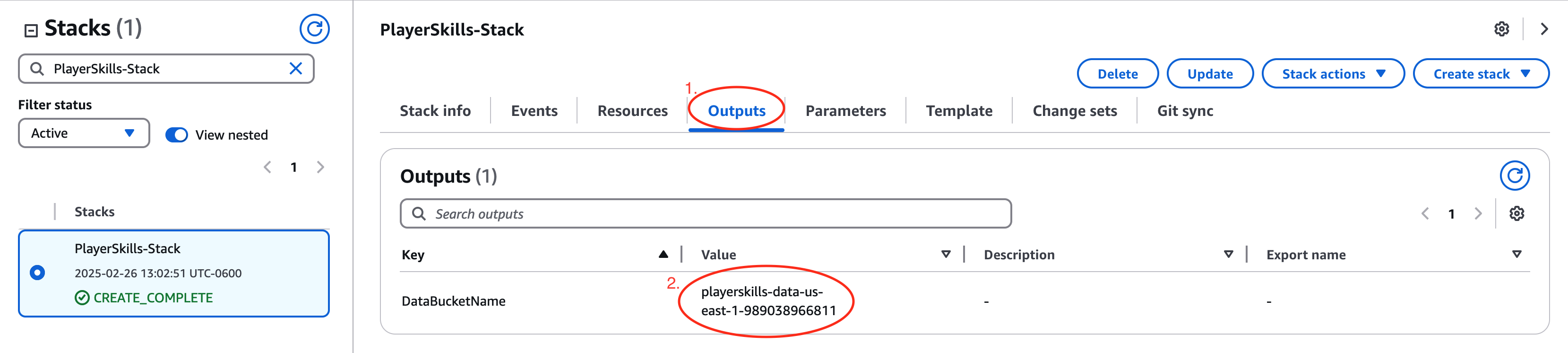Refresh the Stacks list
Screen dimensions: 1568x353
click(314, 29)
